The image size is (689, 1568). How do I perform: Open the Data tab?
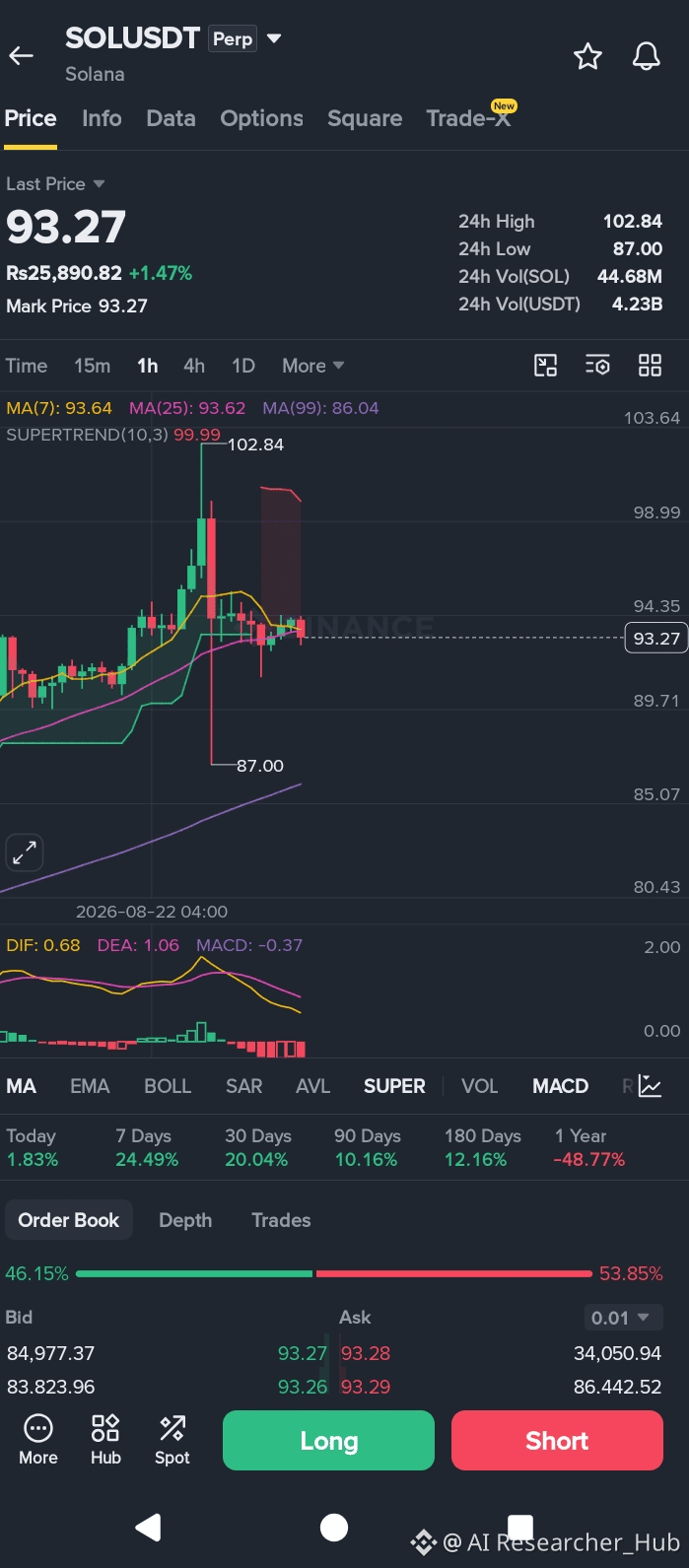coord(171,118)
